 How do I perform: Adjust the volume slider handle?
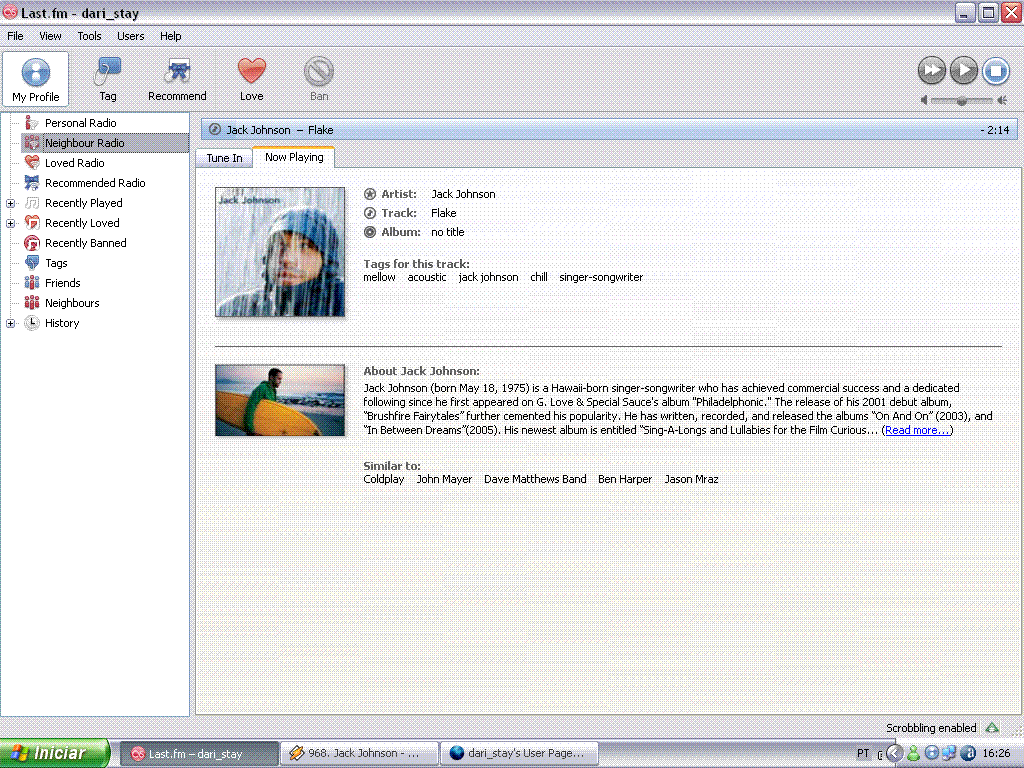[x=962, y=101]
